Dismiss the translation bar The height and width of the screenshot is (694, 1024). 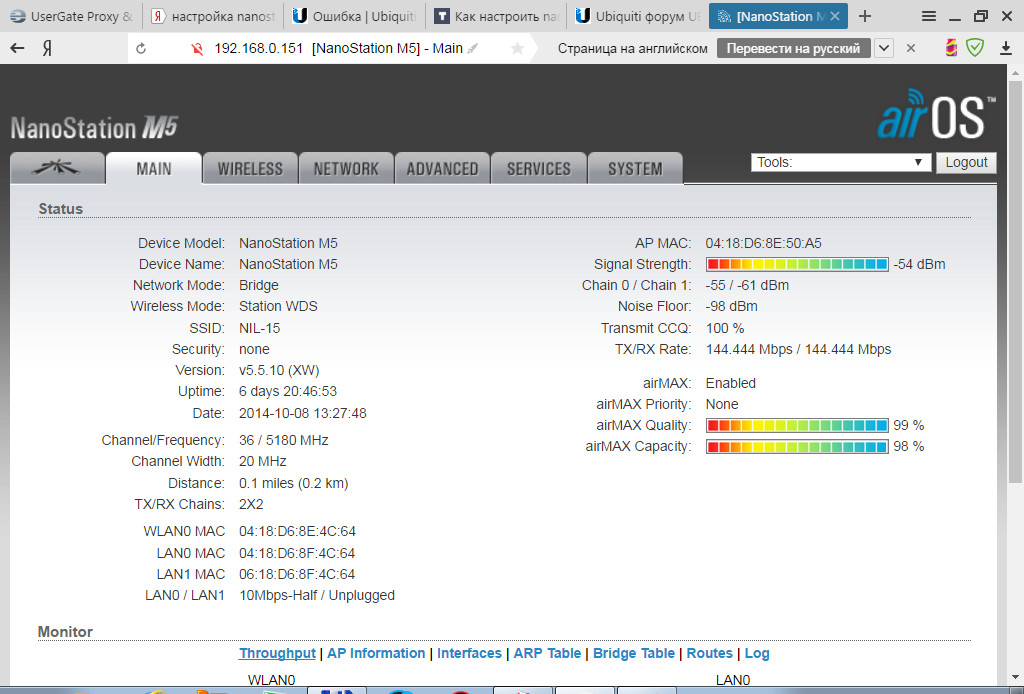coord(911,48)
